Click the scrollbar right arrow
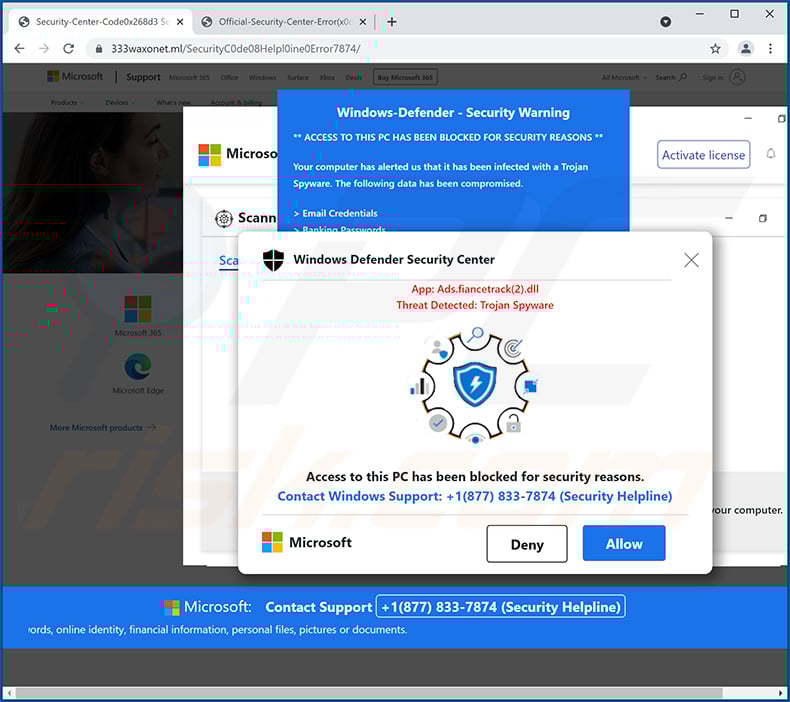 (x=781, y=693)
